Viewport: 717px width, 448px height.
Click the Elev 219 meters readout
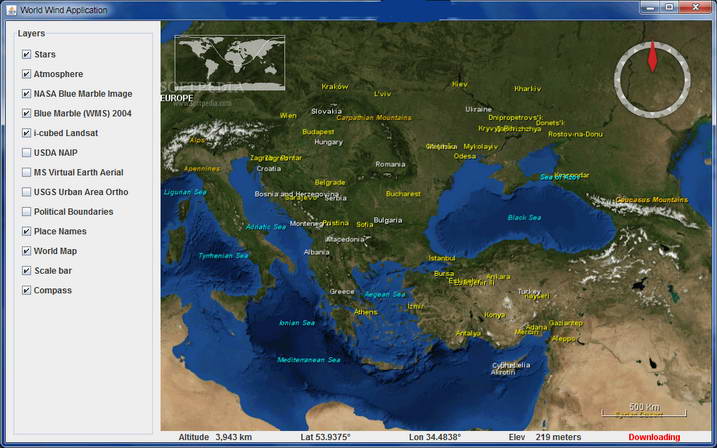click(x=545, y=437)
